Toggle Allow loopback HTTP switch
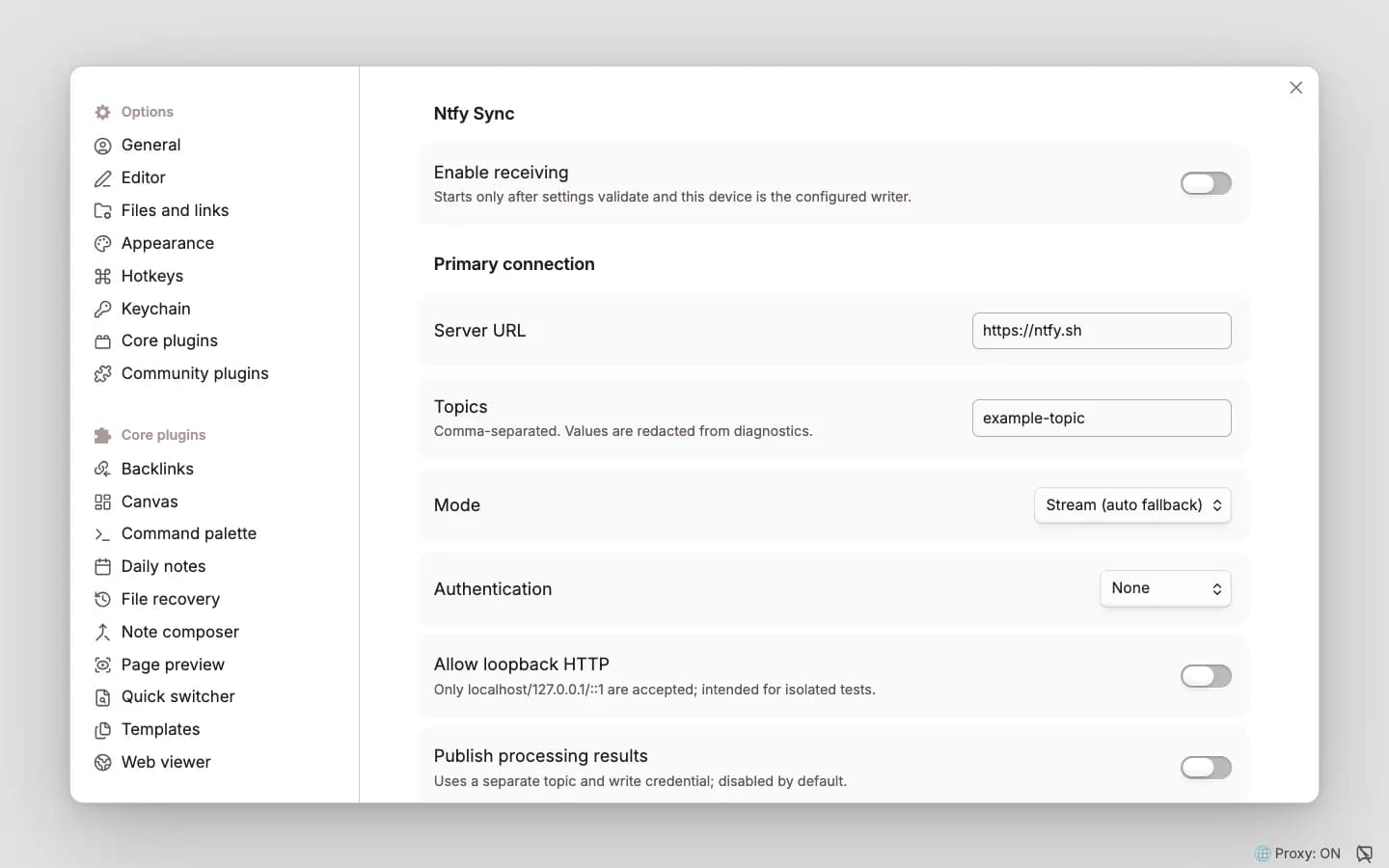Screen dimensions: 1389x868 tap(1206, 676)
